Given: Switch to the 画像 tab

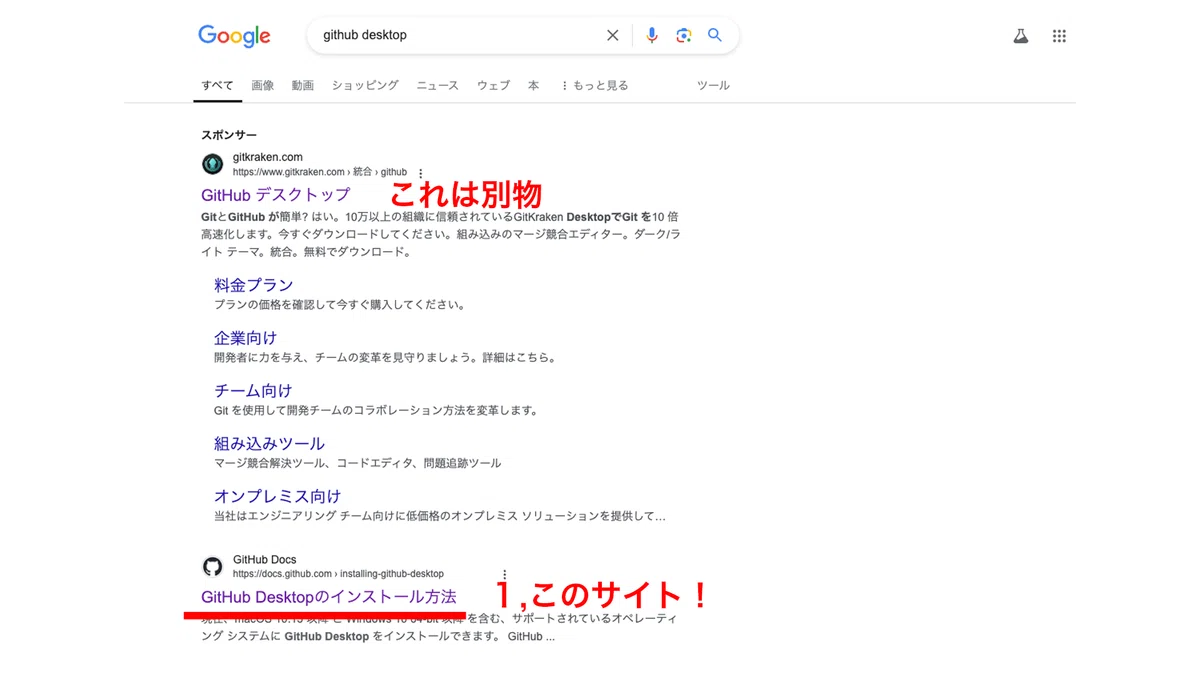Looking at the screenshot, I should pos(262,86).
